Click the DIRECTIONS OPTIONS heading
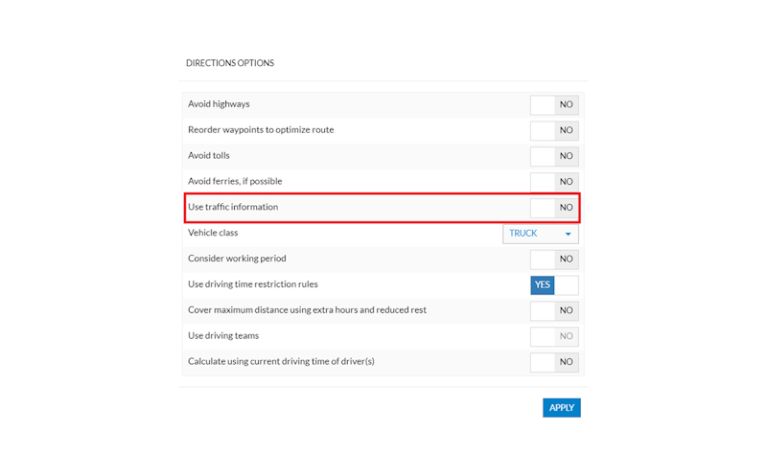Screen dimensions: 767x475 (x=230, y=63)
